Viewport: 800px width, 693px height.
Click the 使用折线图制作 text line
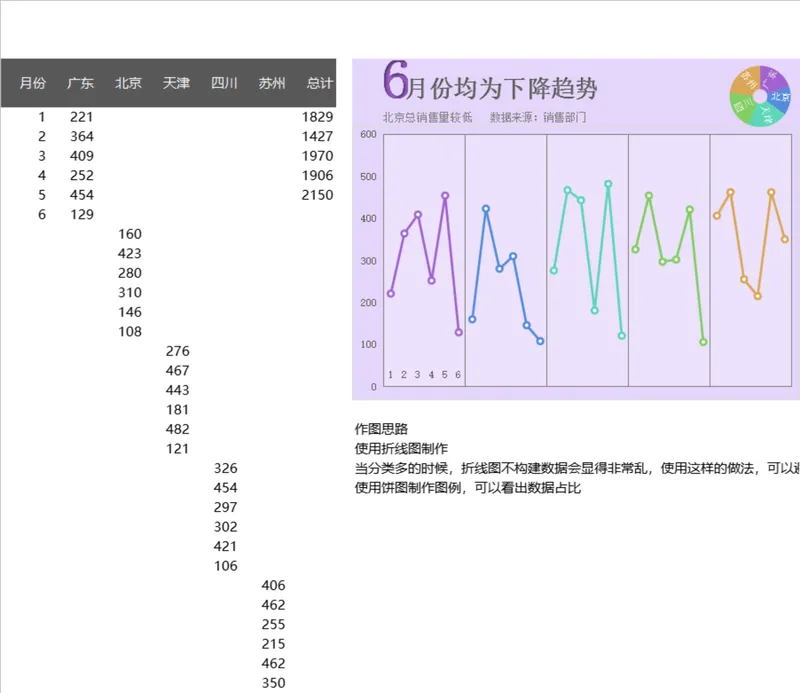401,449
